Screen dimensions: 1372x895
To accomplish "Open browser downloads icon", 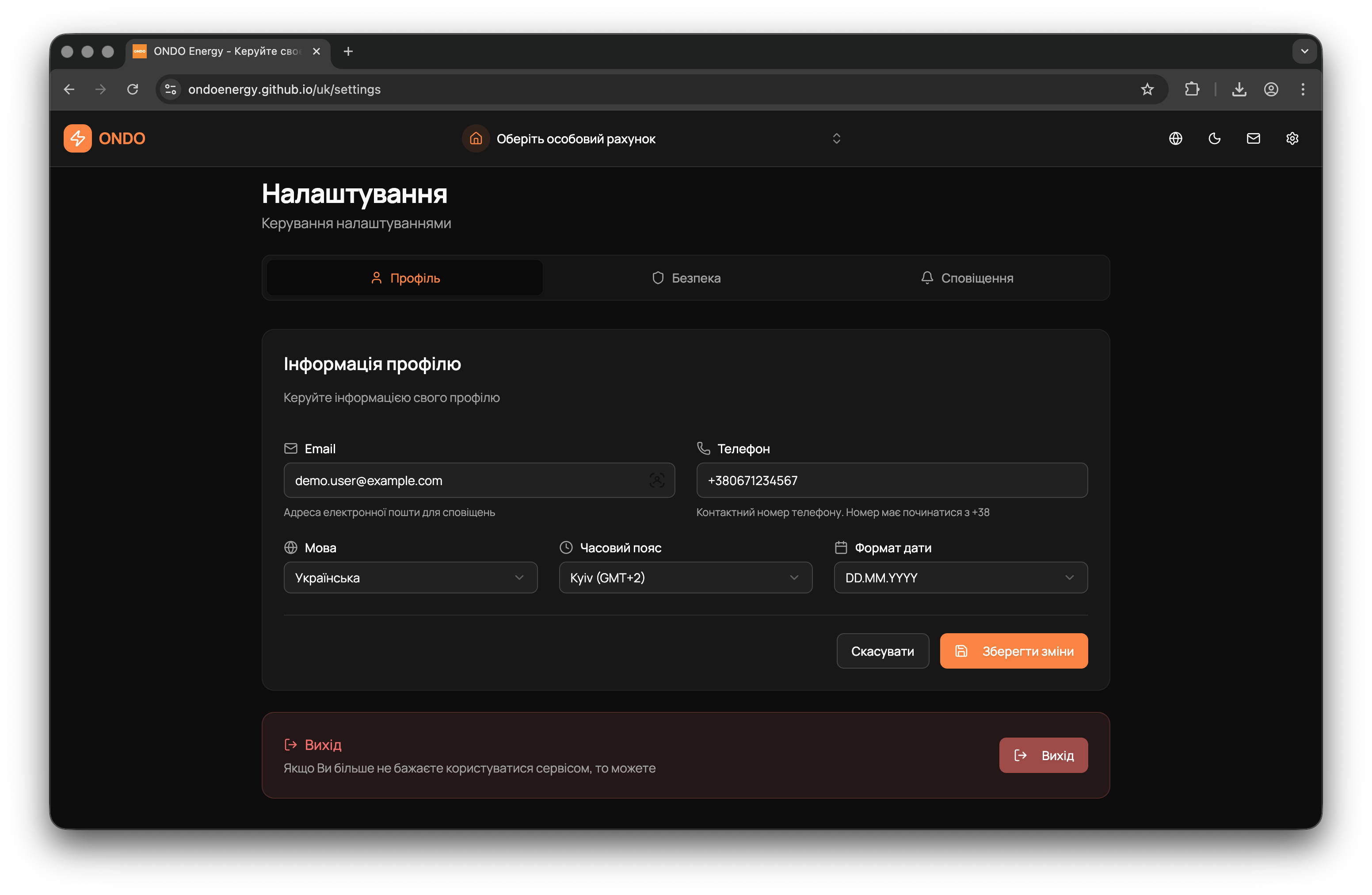I will pos(1239,89).
